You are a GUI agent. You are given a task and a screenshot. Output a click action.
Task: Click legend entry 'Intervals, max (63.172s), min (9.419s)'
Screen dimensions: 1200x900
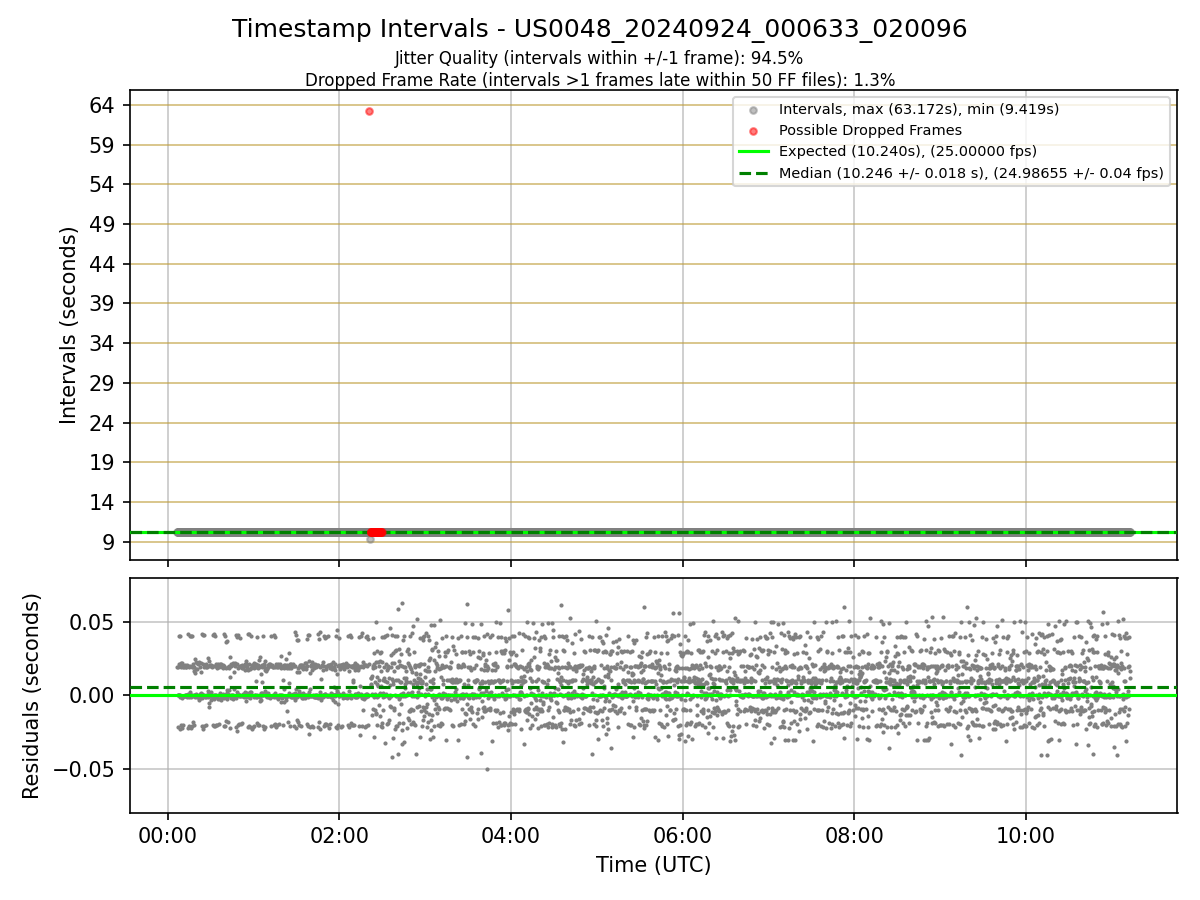pos(919,109)
